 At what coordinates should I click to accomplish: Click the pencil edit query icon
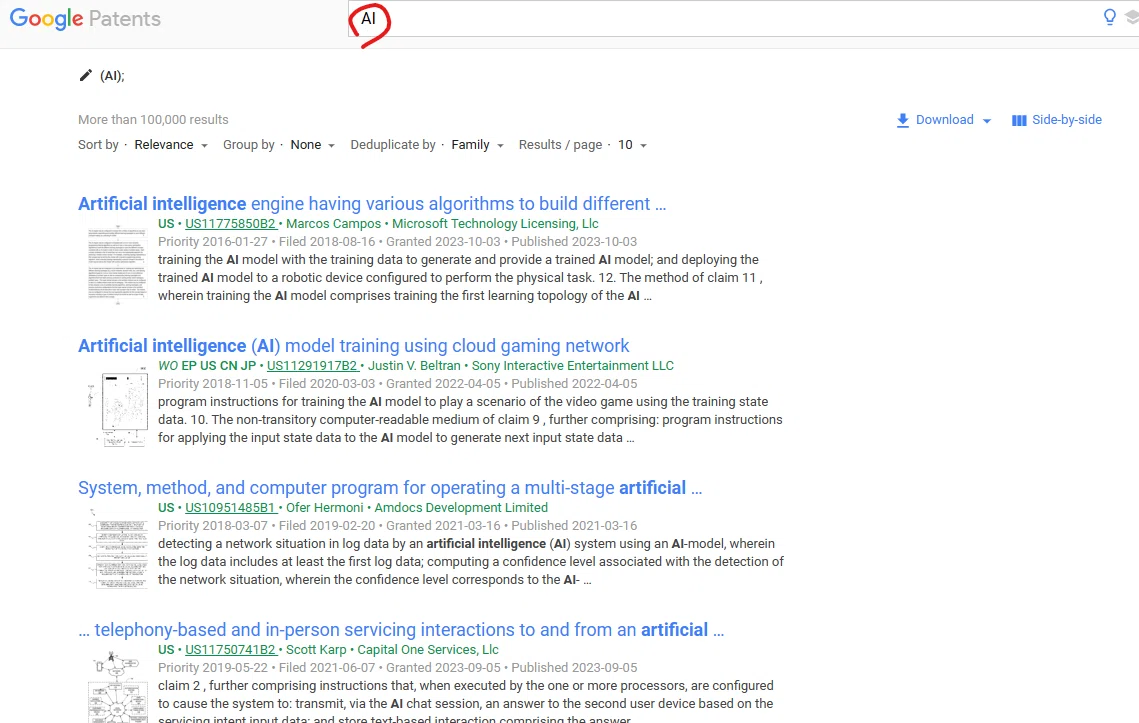pyautogui.click(x=86, y=76)
